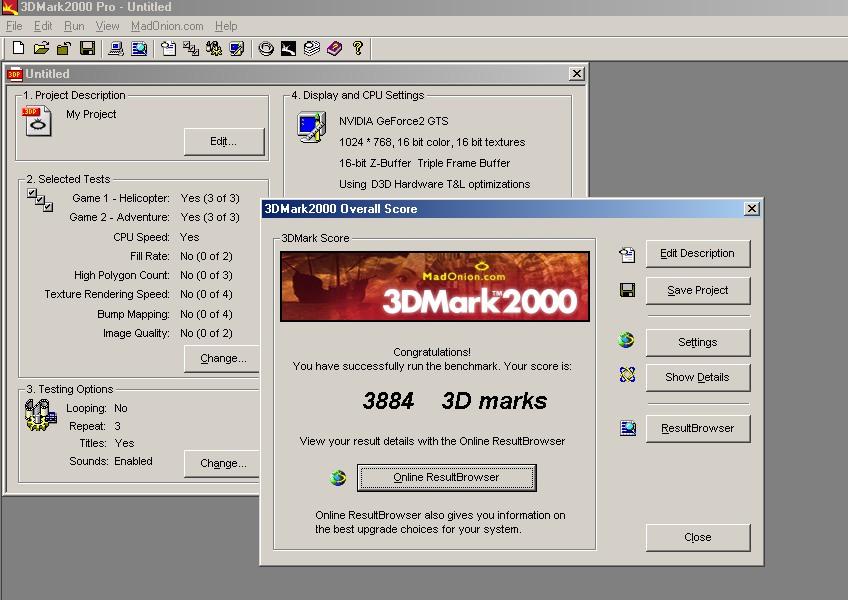The width and height of the screenshot is (848, 600).
Task: Click the 3DMark2000 MadOnion.com banner image
Action: tap(435, 286)
